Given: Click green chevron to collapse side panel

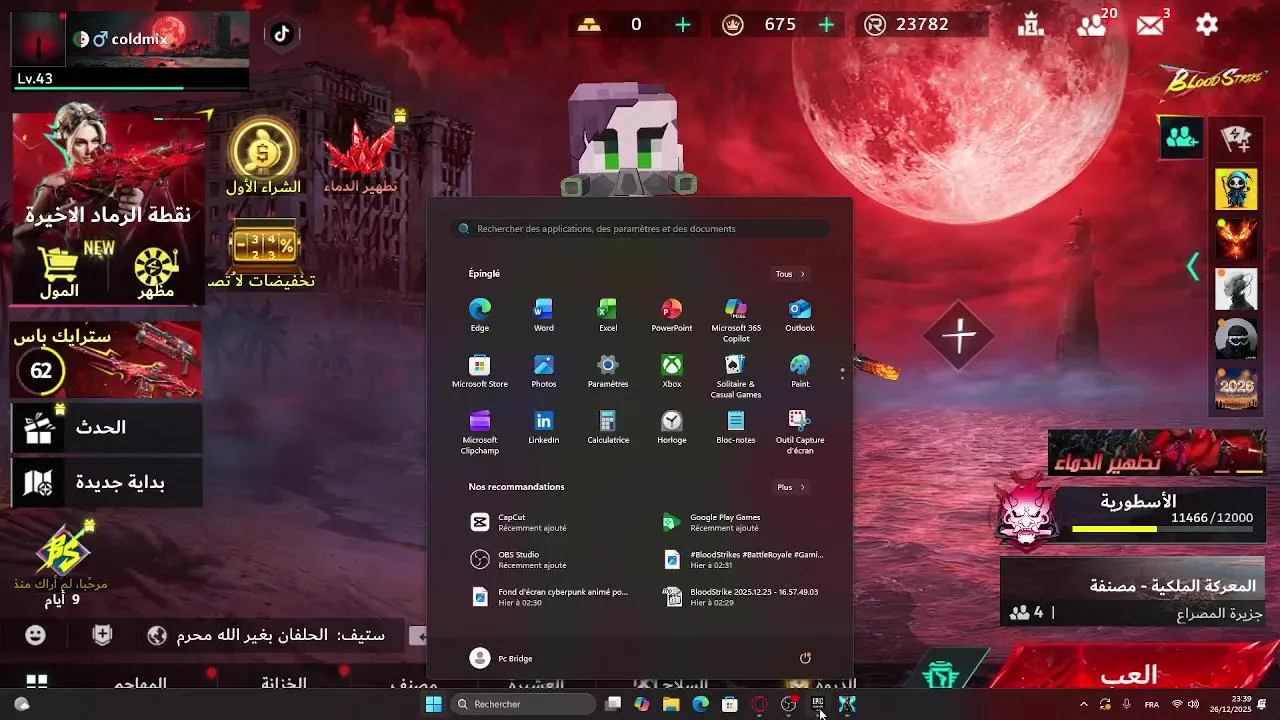Looking at the screenshot, I should 1192,266.
